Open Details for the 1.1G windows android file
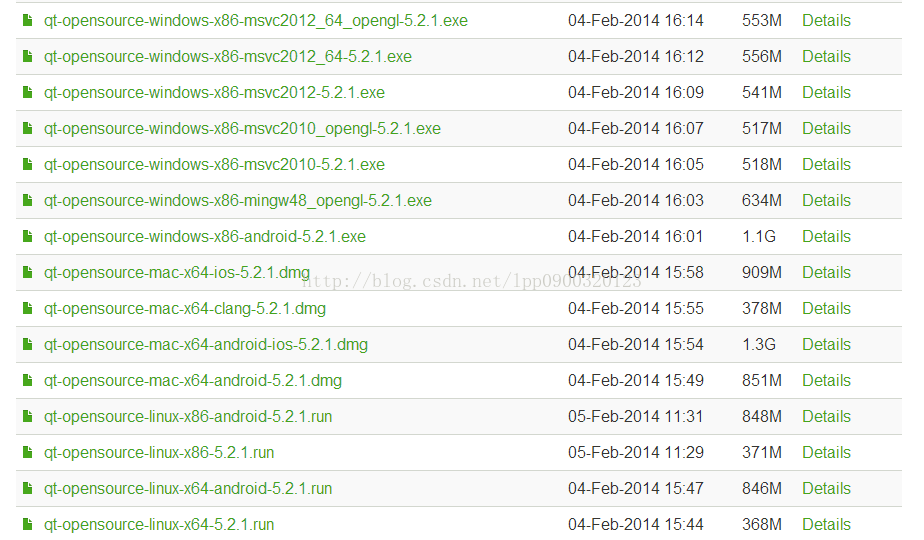This screenshot has height=540, width=924. [826, 236]
